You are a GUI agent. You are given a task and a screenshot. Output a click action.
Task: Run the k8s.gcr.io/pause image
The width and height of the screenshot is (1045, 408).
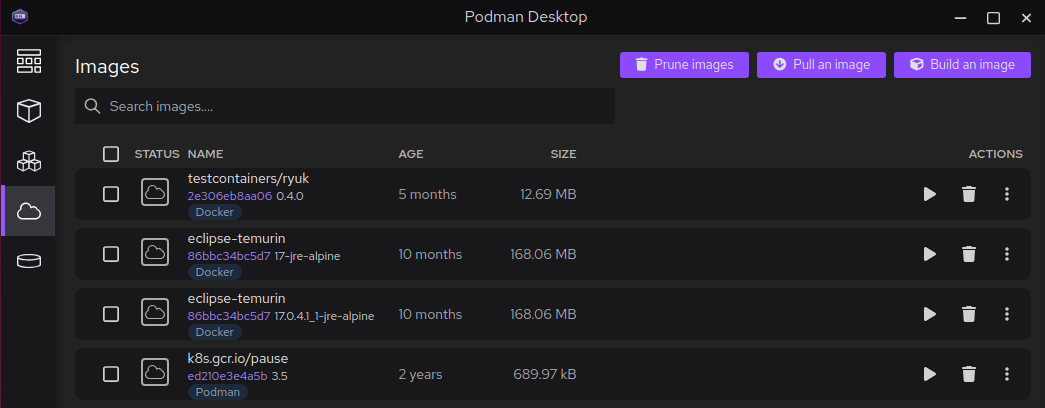pos(930,374)
